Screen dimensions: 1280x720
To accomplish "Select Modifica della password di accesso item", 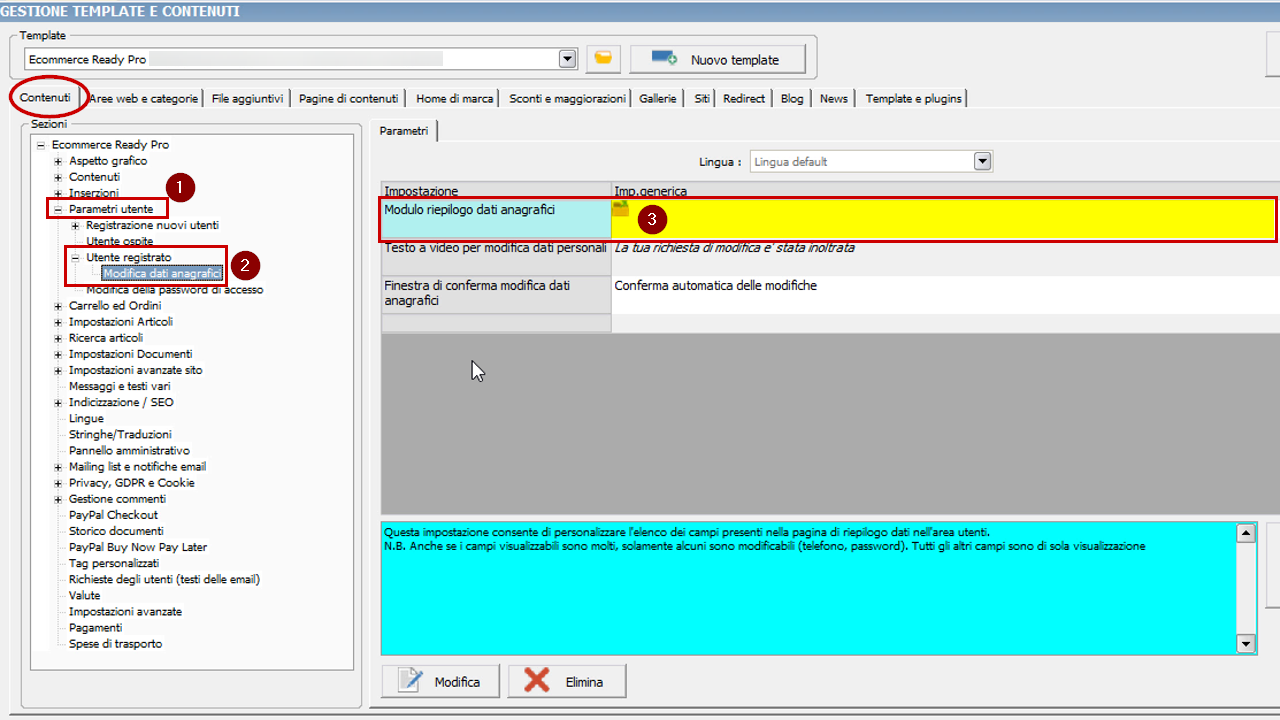I will coord(175,290).
